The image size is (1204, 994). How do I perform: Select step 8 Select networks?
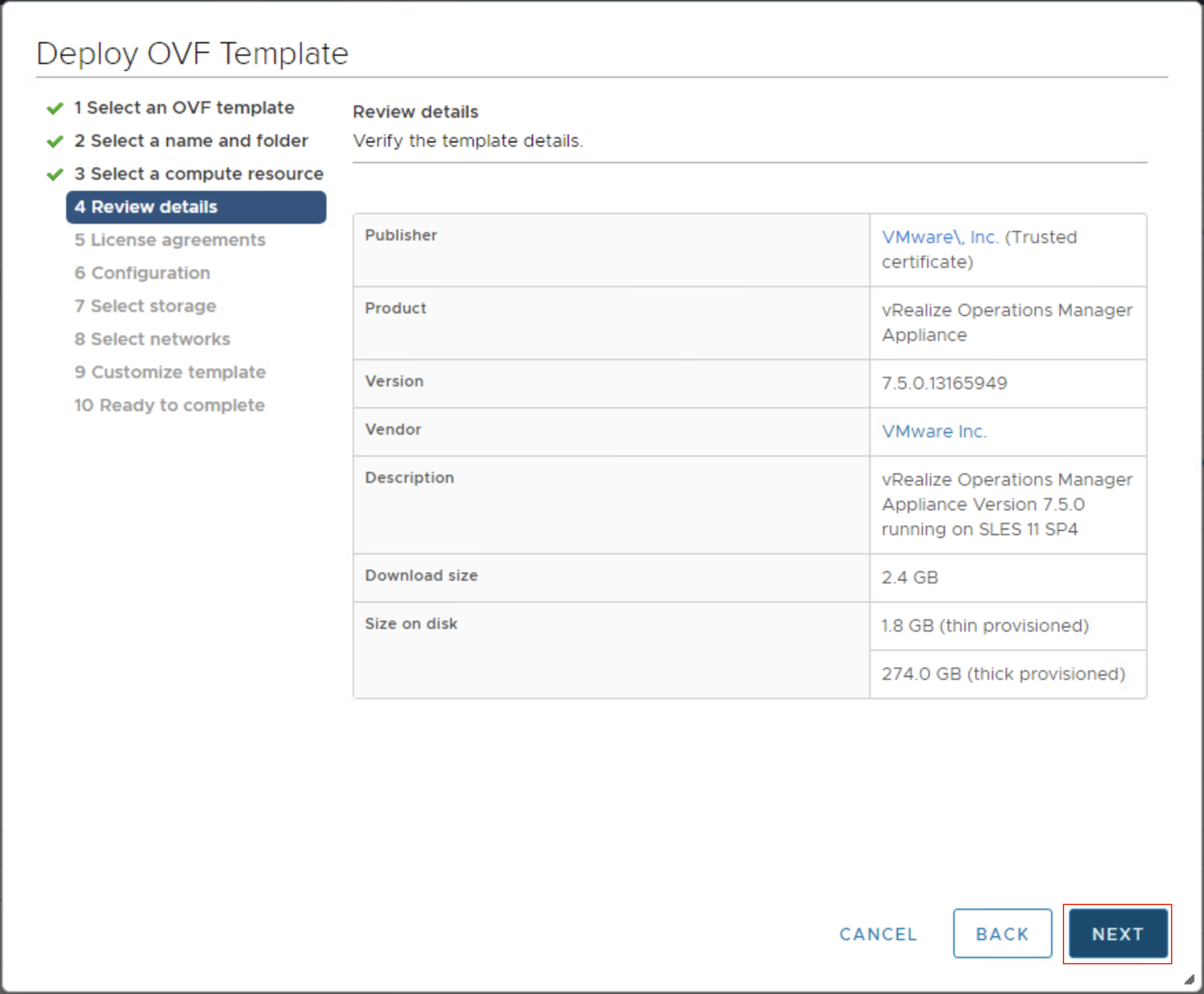pyautogui.click(x=152, y=339)
